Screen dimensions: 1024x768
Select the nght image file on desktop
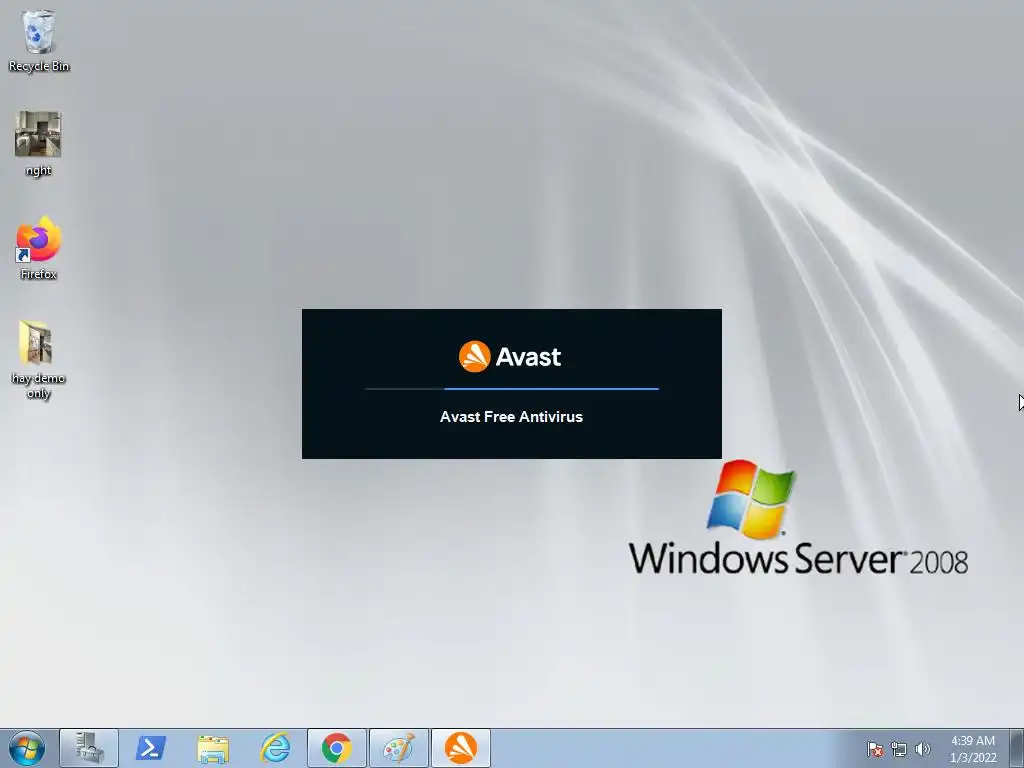pyautogui.click(x=38, y=144)
